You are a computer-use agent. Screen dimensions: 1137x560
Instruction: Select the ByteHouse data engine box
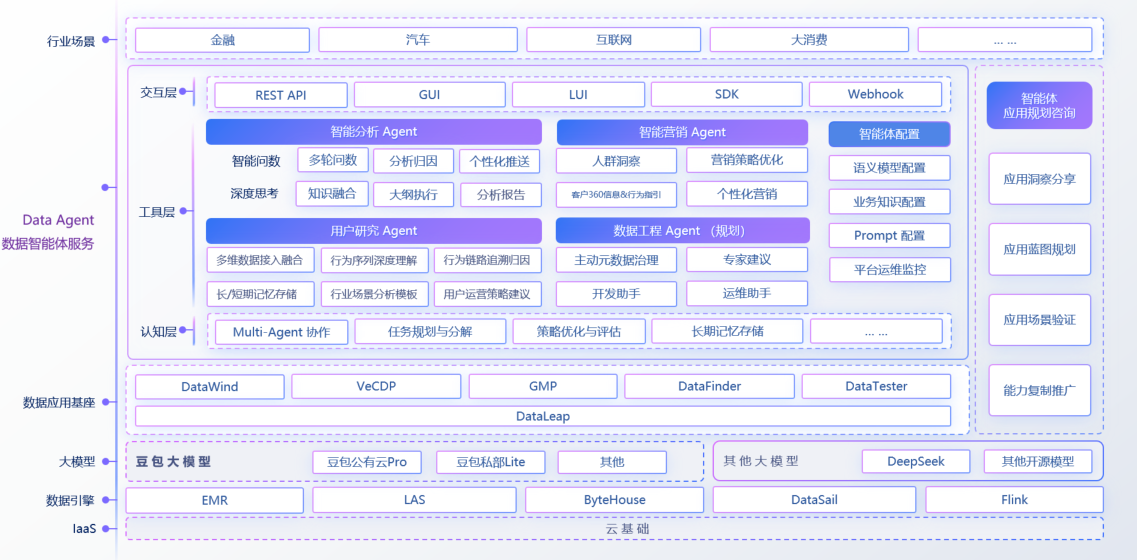click(614, 500)
